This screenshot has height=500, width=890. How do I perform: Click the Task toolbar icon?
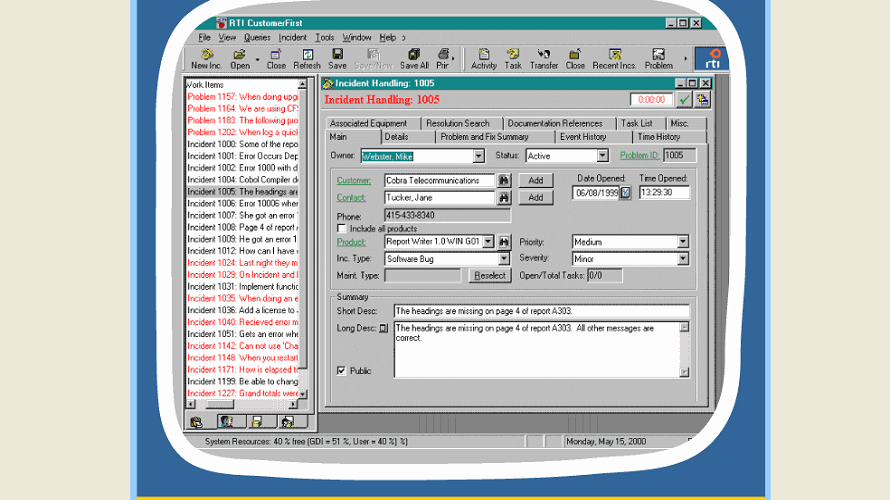(x=513, y=59)
